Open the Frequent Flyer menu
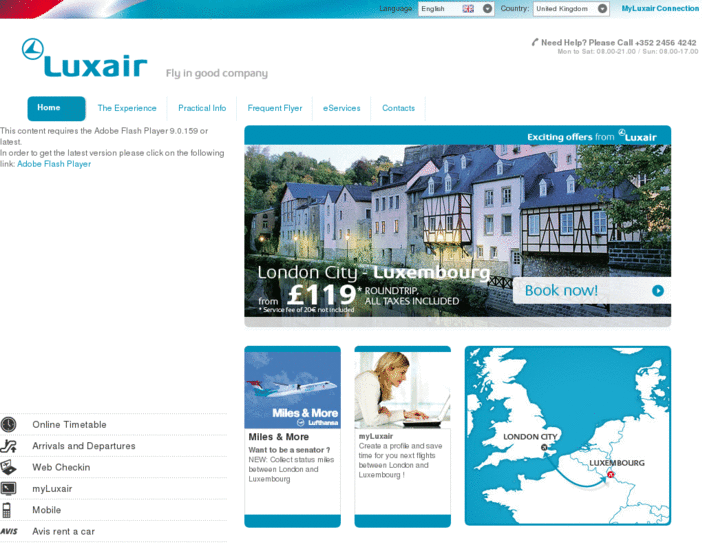 pyautogui.click(x=275, y=108)
